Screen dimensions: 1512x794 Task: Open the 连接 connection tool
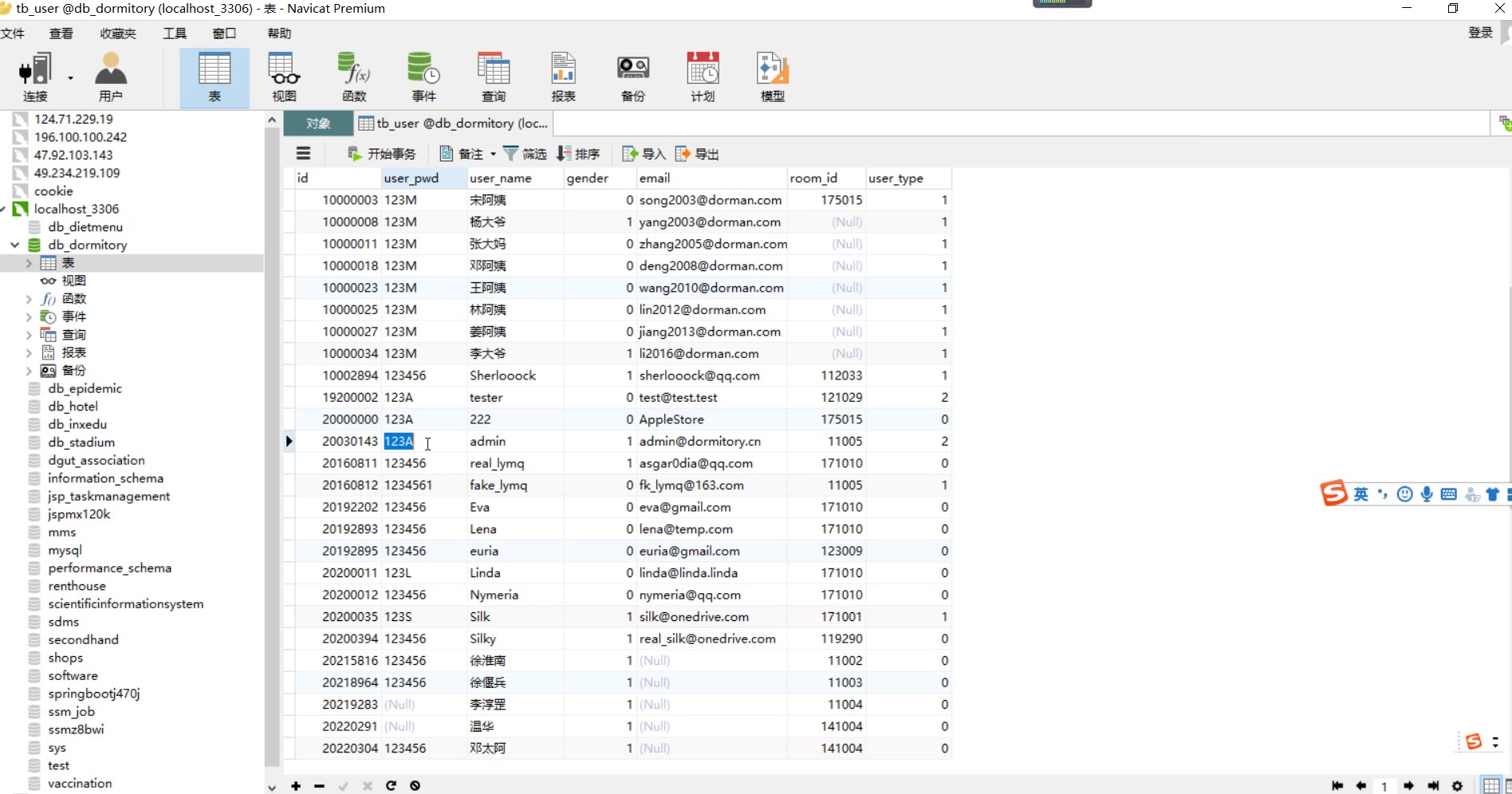tap(35, 77)
